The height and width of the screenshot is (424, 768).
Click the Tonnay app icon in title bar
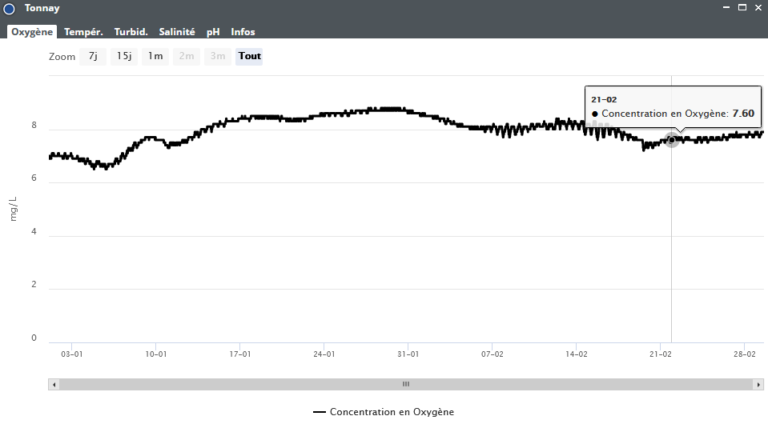pos(9,9)
